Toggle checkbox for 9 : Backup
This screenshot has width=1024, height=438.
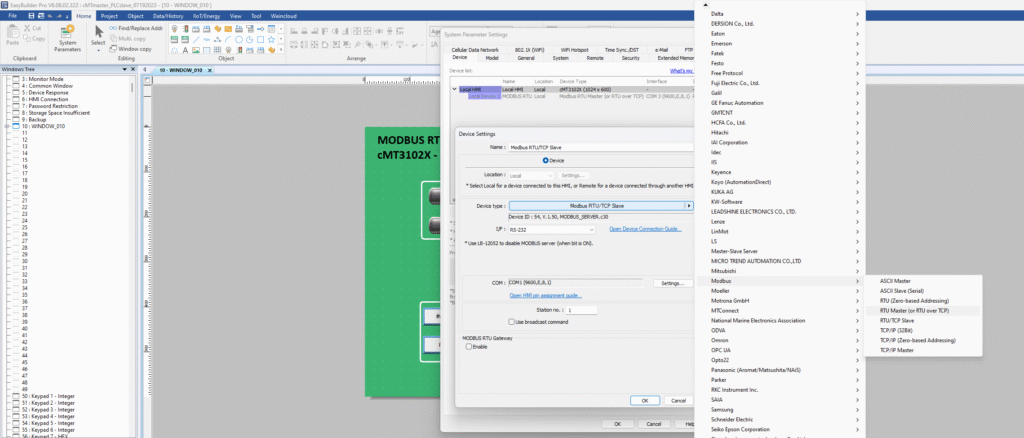[x=16, y=119]
